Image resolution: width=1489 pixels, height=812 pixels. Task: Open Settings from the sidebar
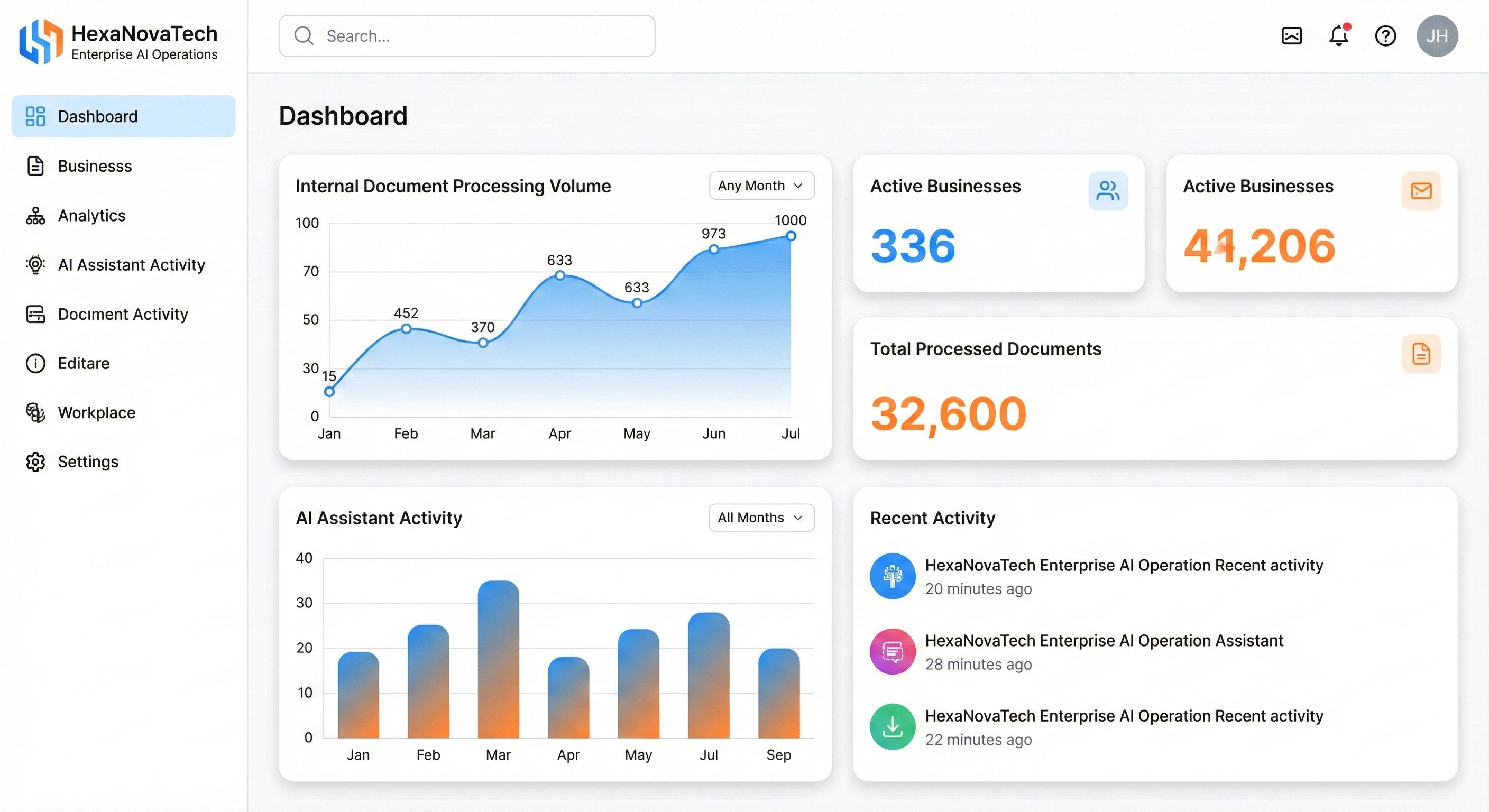point(88,461)
